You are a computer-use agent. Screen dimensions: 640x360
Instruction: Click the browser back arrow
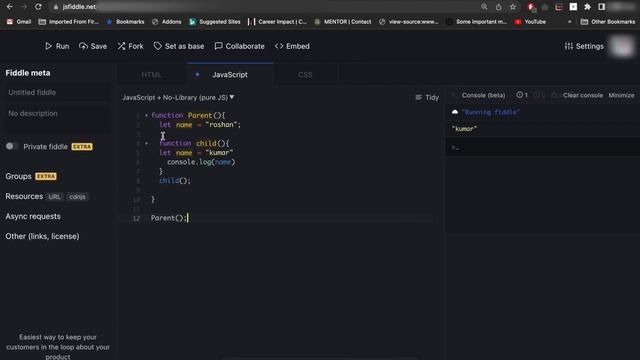[10, 7]
